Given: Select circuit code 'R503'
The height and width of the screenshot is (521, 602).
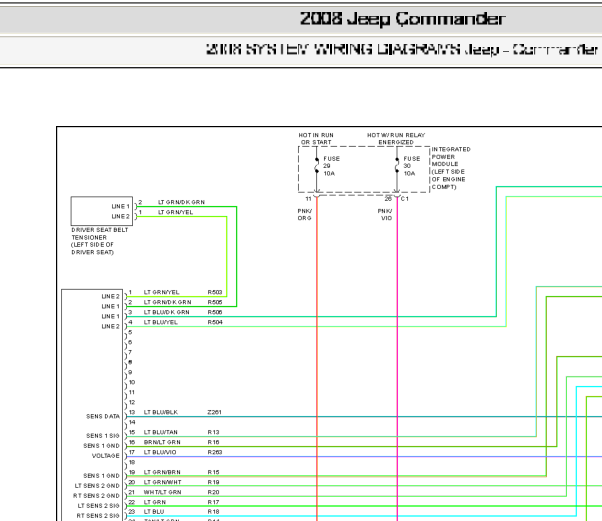Looking at the screenshot, I should tap(215, 292).
